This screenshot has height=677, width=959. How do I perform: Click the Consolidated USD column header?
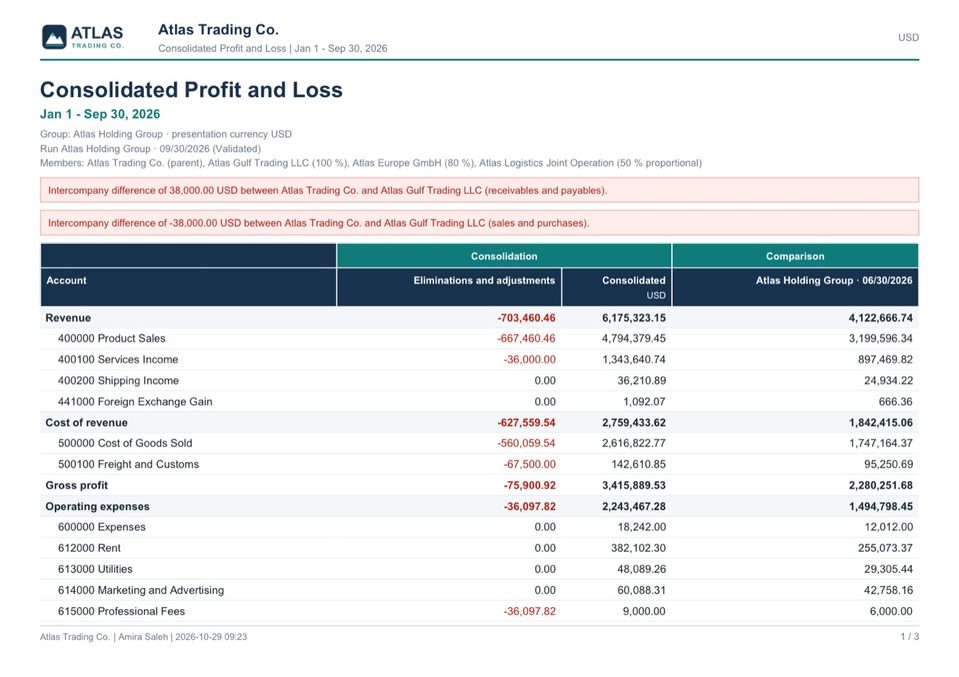[x=616, y=287]
